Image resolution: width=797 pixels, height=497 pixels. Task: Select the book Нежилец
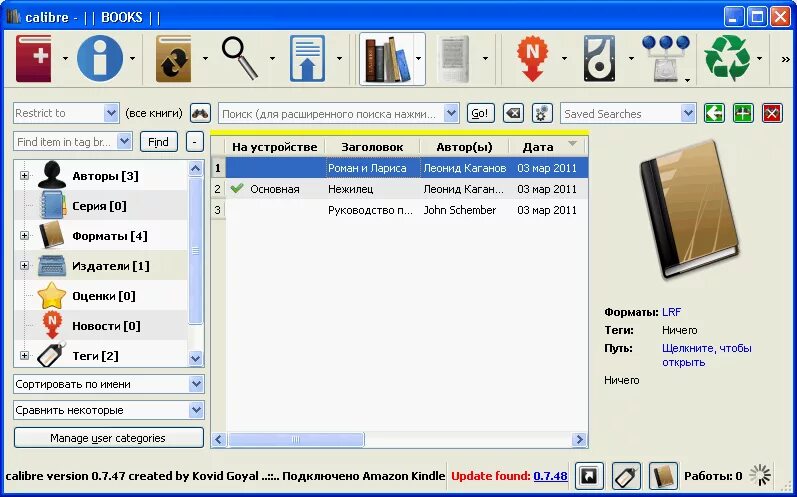click(x=350, y=189)
